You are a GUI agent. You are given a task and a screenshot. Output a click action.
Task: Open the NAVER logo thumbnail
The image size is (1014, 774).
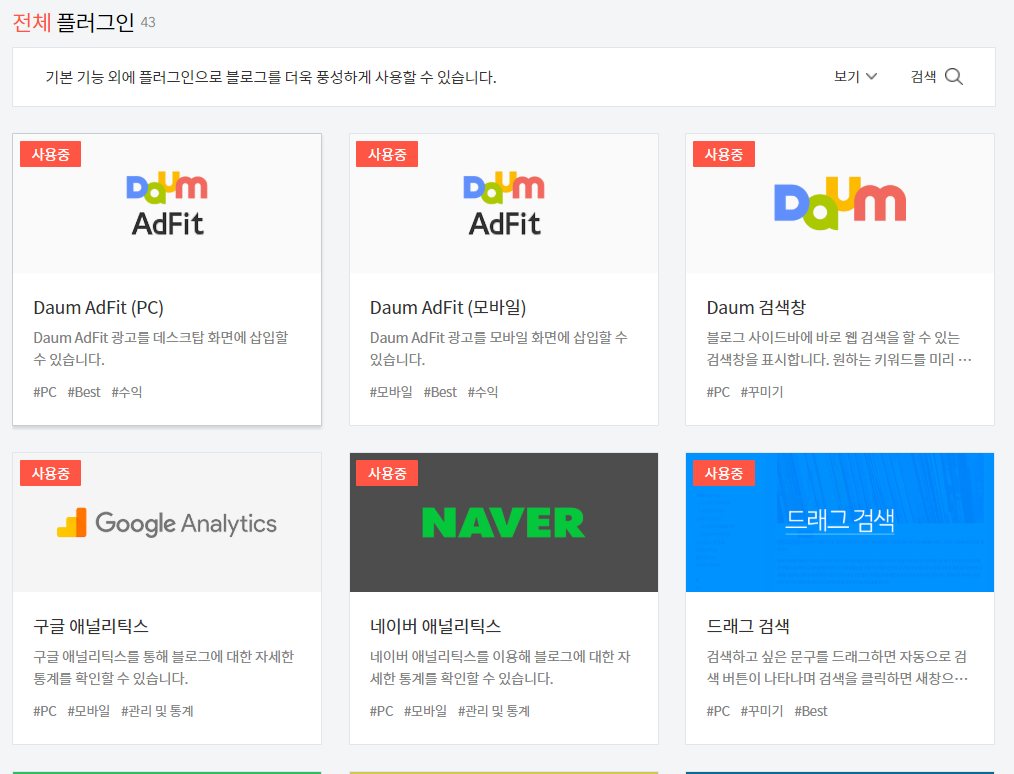(x=504, y=522)
